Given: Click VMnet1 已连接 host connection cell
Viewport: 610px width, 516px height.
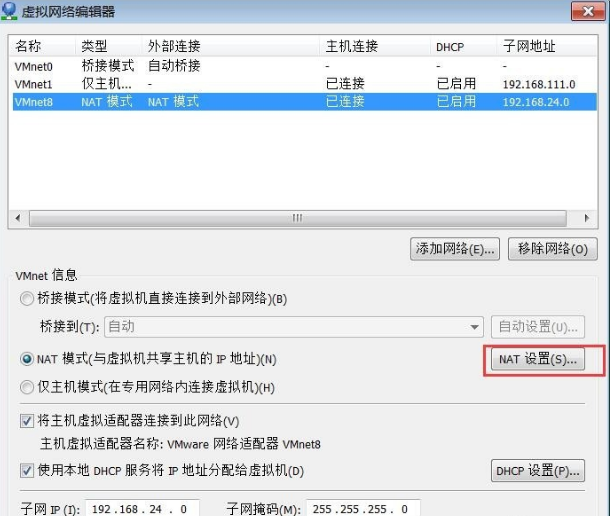Looking at the screenshot, I should (x=345, y=84).
